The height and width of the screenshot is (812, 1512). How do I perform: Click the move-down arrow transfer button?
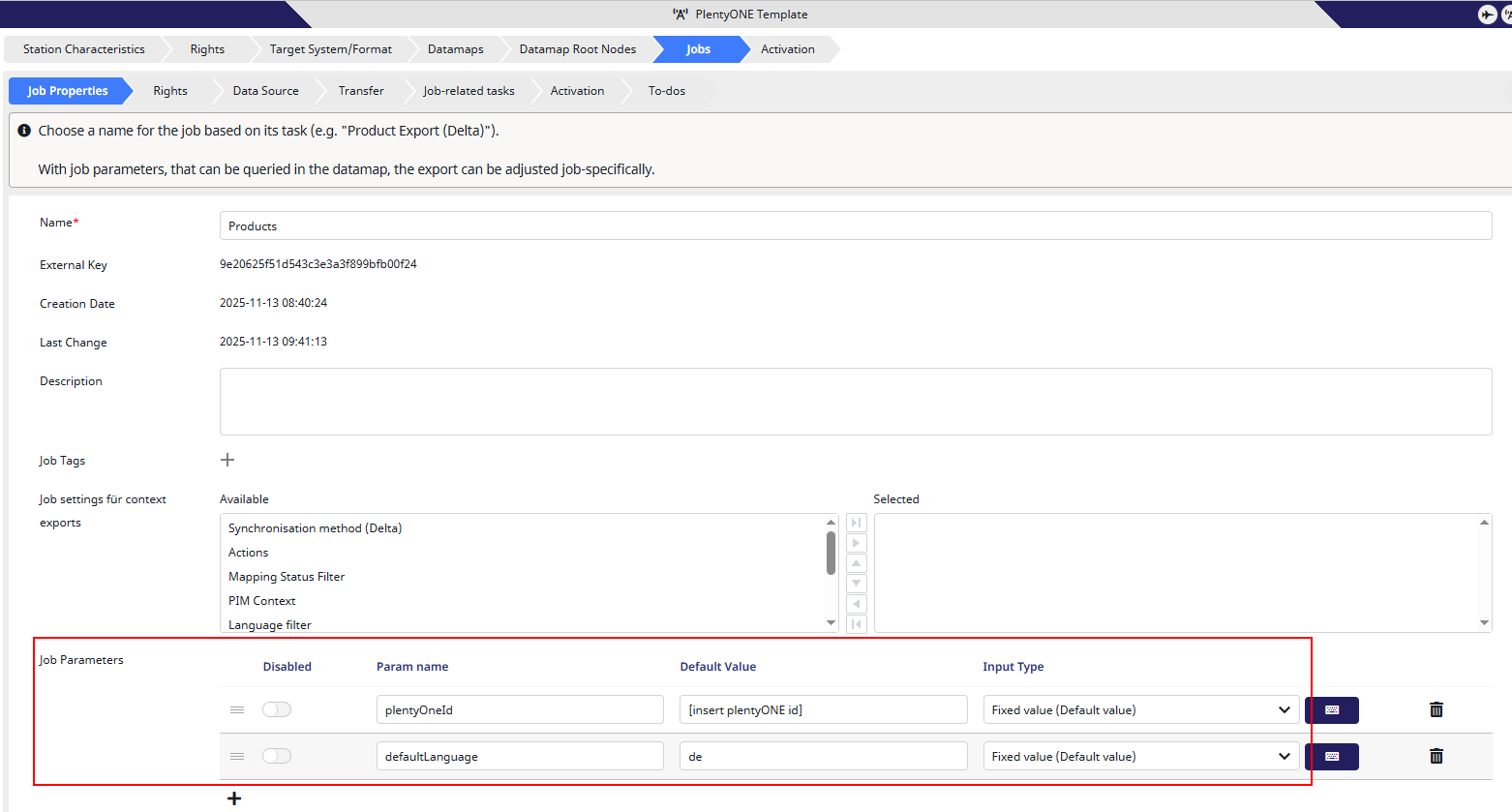point(856,584)
